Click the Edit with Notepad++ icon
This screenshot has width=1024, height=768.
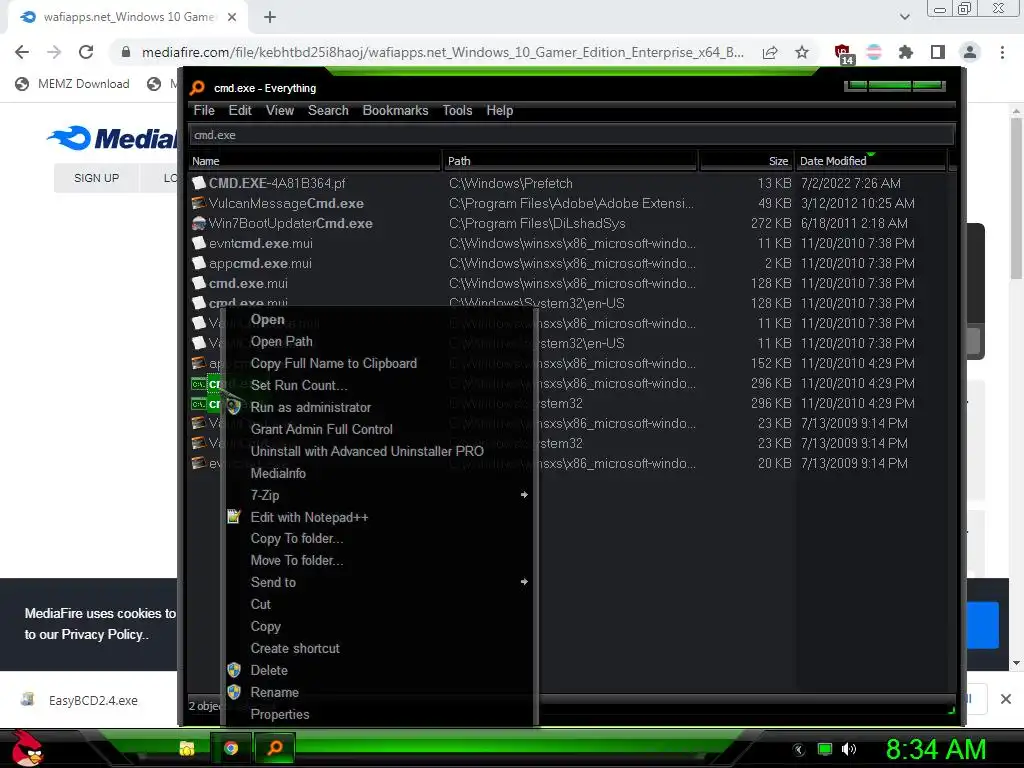point(234,517)
